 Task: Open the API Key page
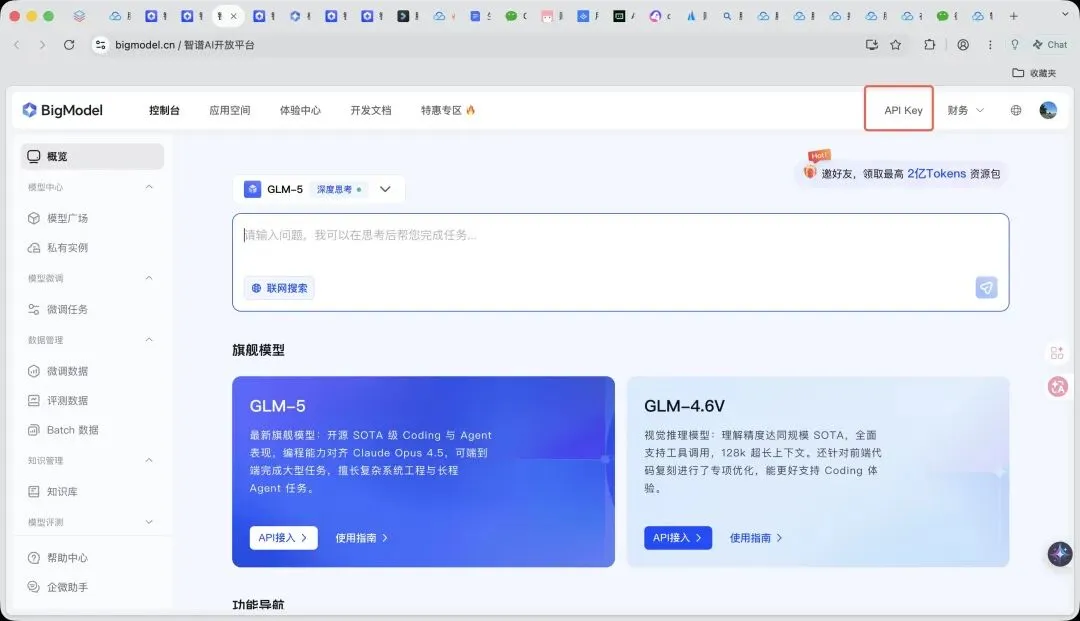(903, 110)
